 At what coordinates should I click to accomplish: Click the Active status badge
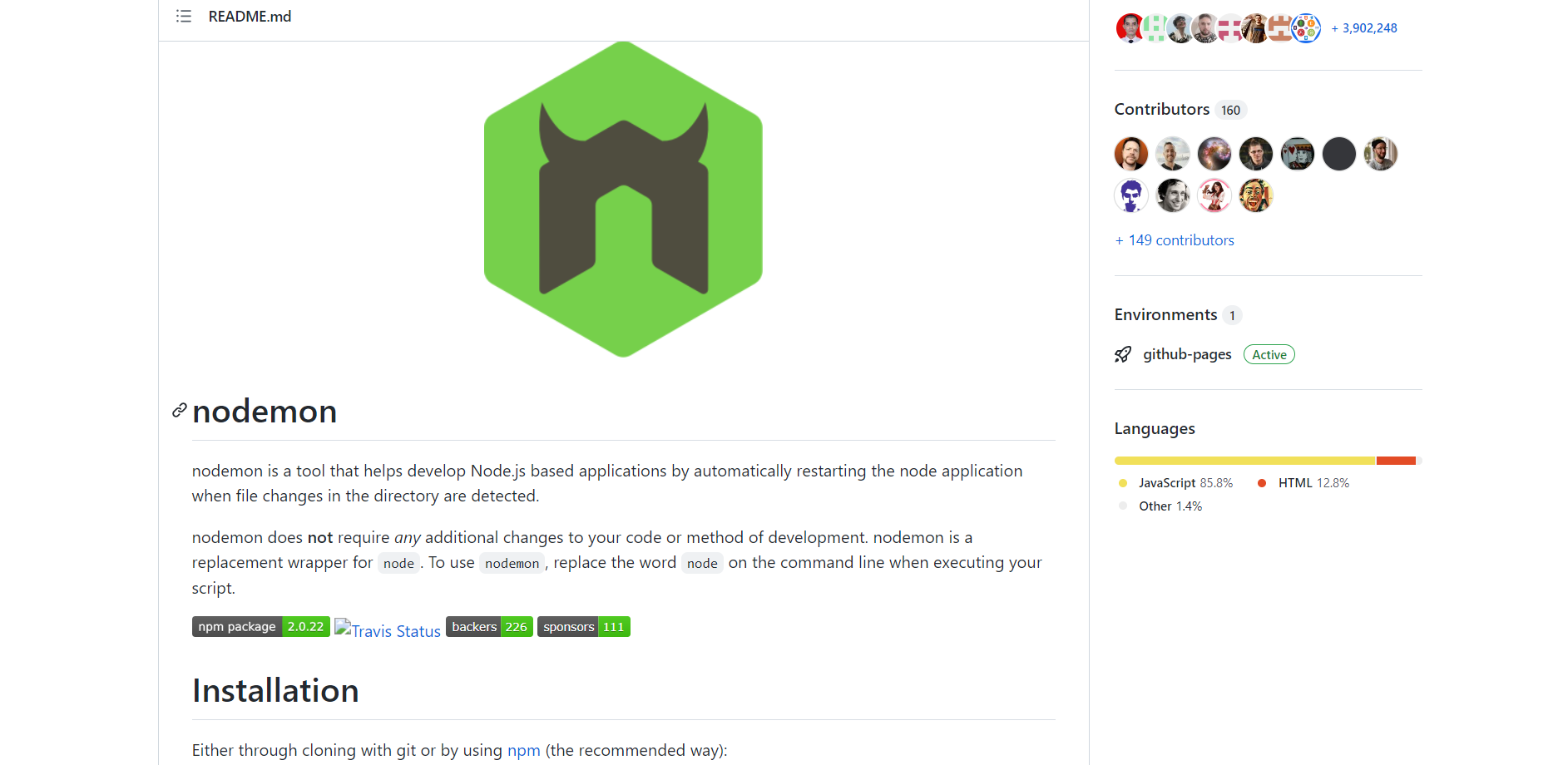[x=1269, y=354]
